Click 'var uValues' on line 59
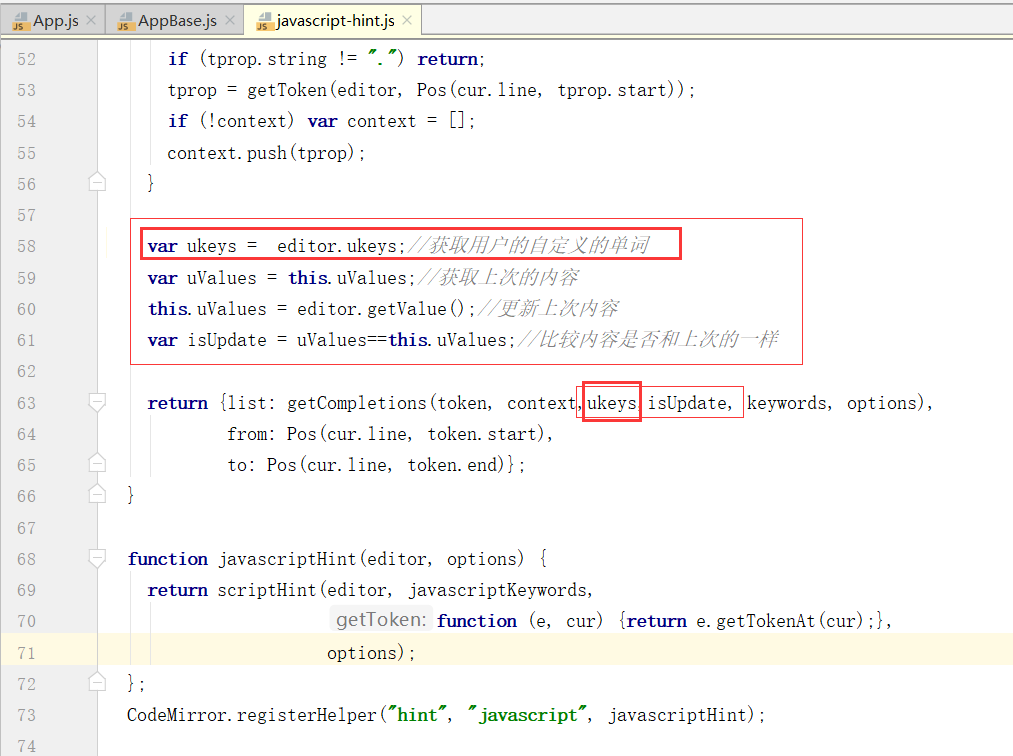 (x=202, y=278)
